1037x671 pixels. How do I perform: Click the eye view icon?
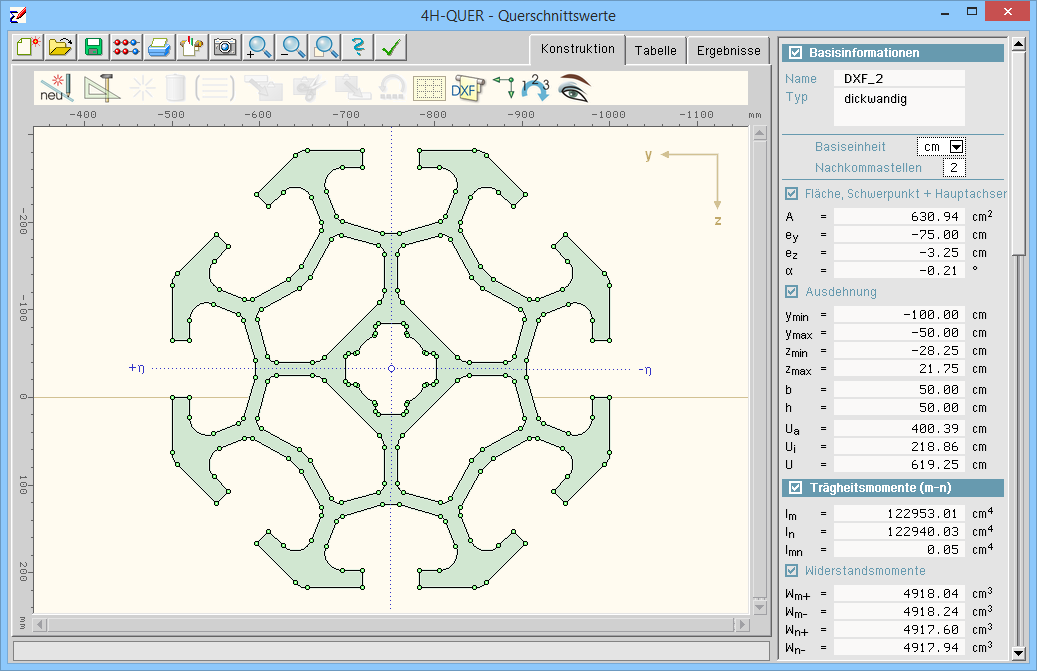pos(574,88)
